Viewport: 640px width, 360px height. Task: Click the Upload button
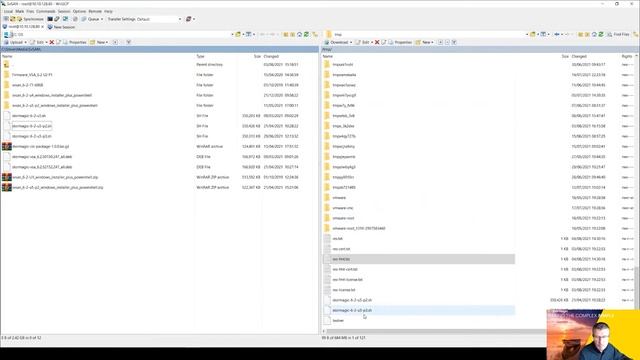coord(13,42)
